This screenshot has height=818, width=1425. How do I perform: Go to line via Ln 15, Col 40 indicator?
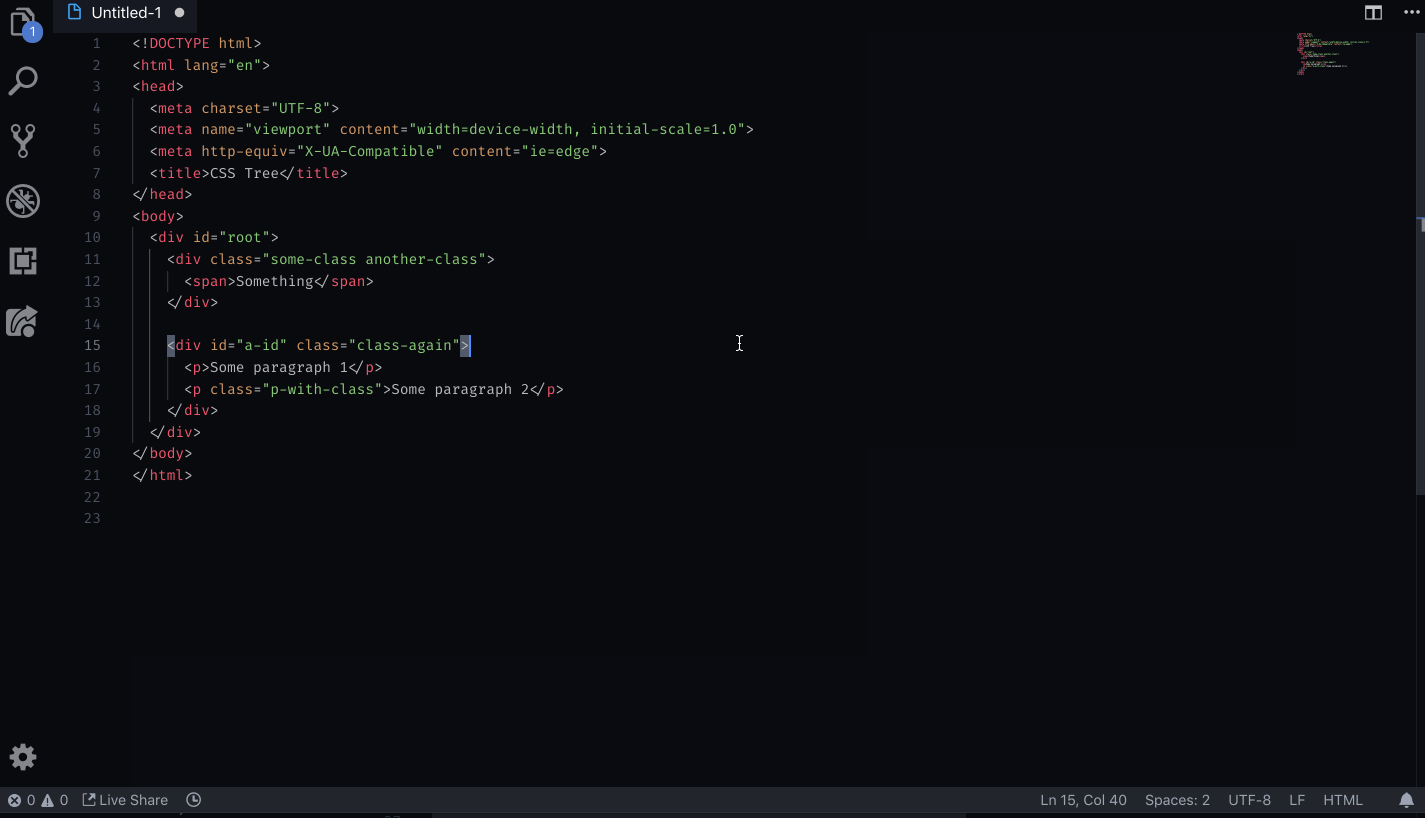click(1083, 800)
